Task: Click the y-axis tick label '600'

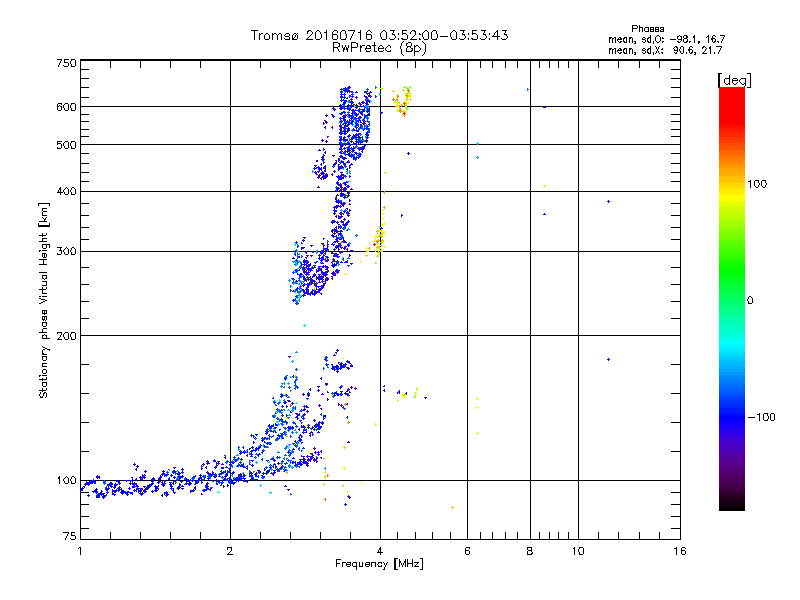Action: pos(66,107)
